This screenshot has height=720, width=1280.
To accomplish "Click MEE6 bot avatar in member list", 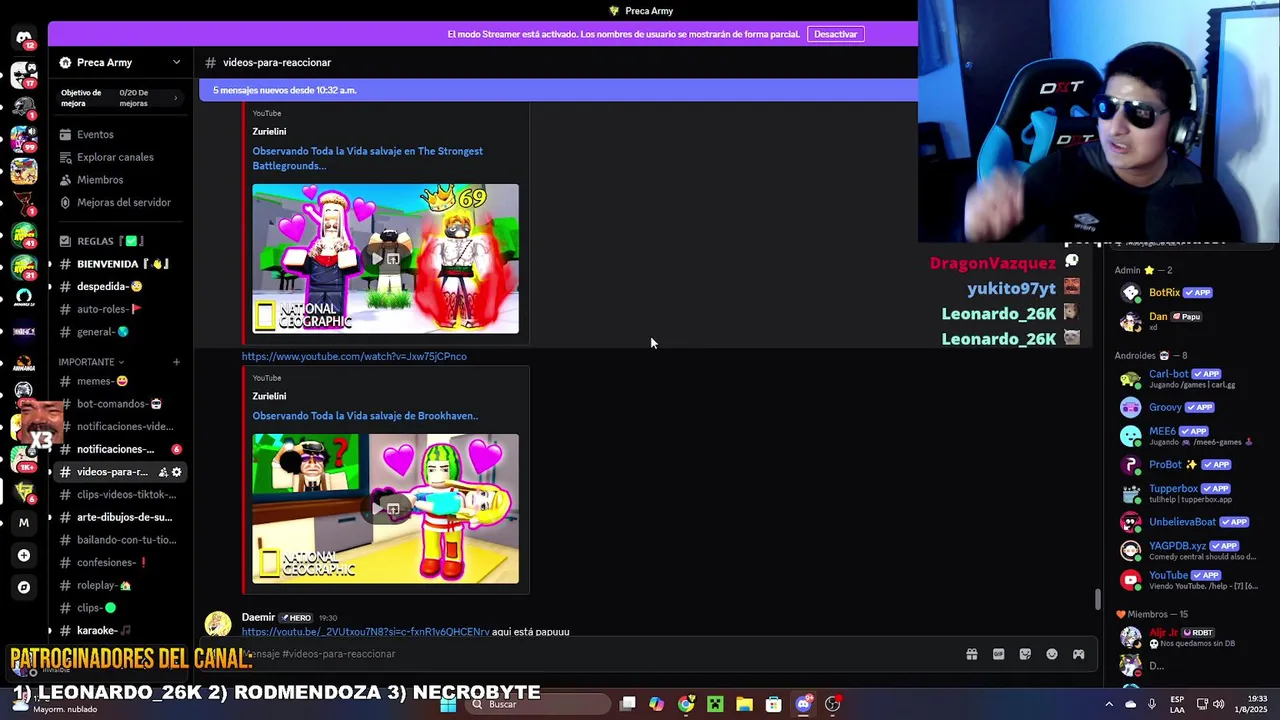I will coord(1131,436).
